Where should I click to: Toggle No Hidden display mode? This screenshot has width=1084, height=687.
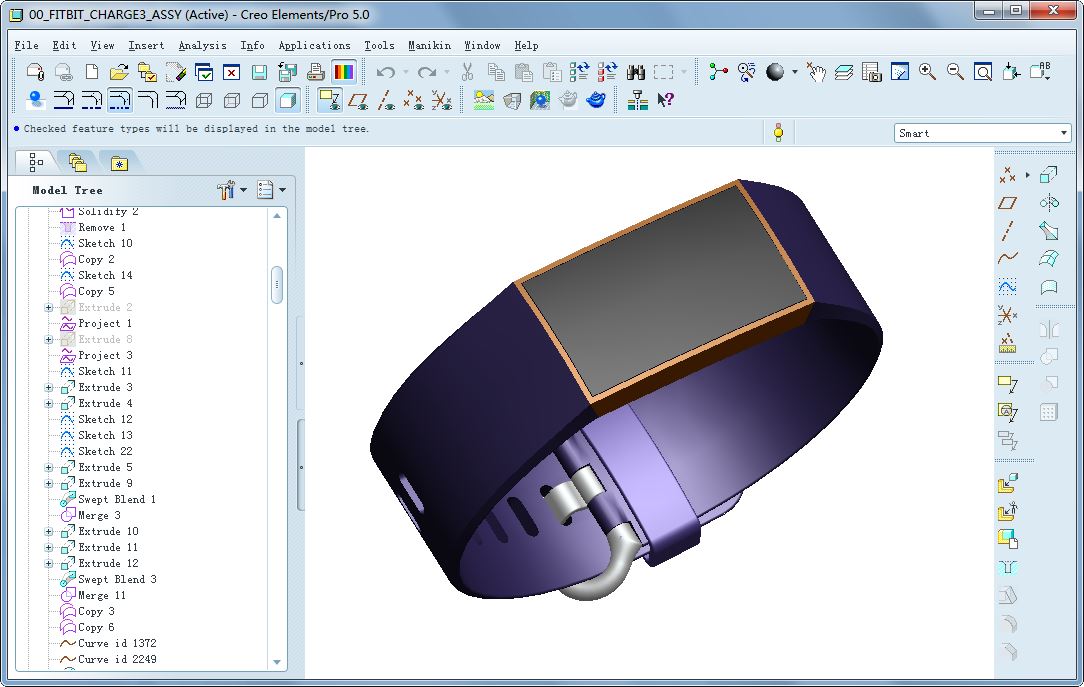(x=260, y=100)
